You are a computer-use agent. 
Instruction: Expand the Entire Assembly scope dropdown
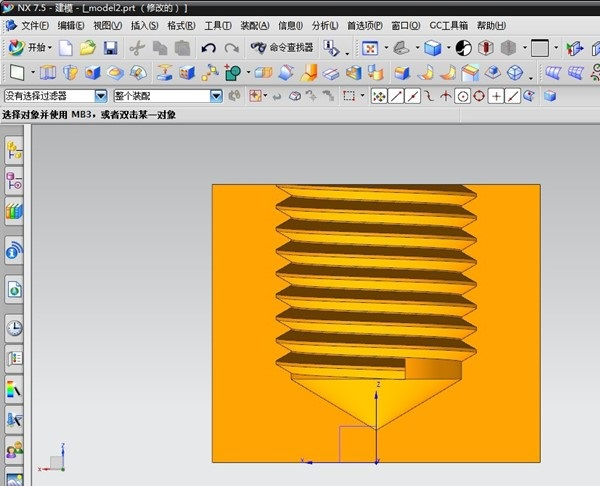tap(216, 96)
